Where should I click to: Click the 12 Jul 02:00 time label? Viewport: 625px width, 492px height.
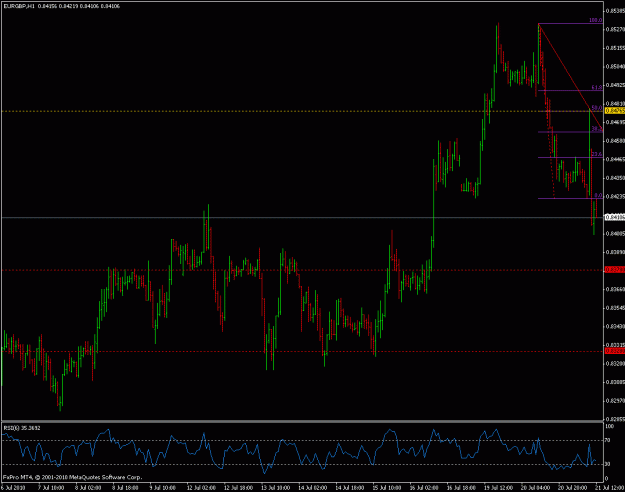[201, 488]
